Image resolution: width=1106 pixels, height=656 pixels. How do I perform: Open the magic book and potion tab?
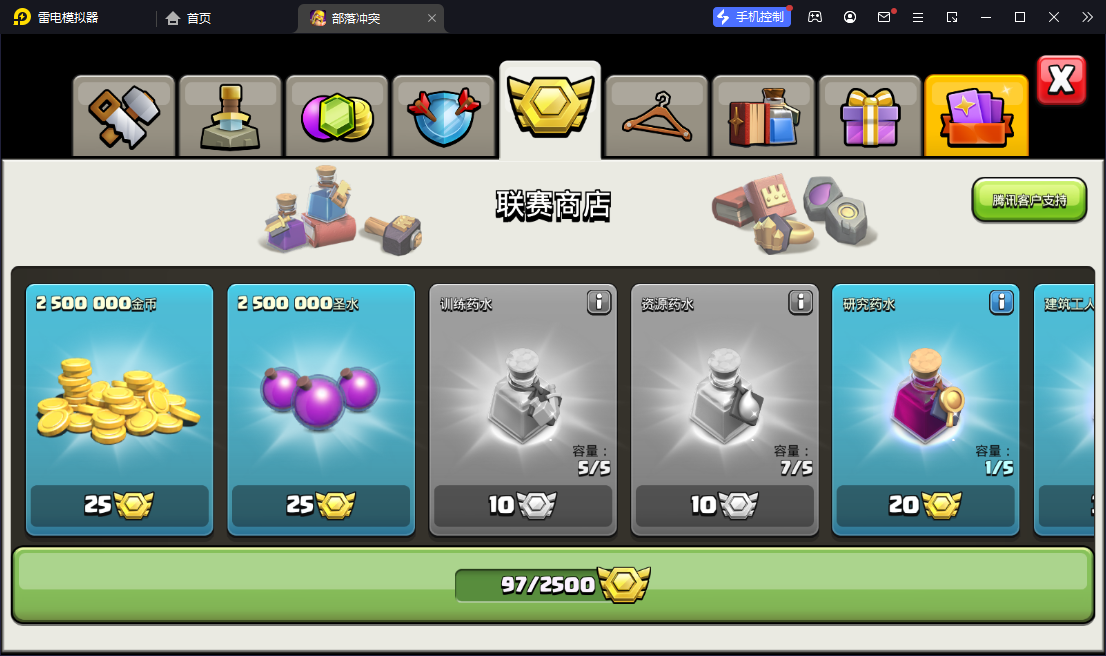(763, 116)
